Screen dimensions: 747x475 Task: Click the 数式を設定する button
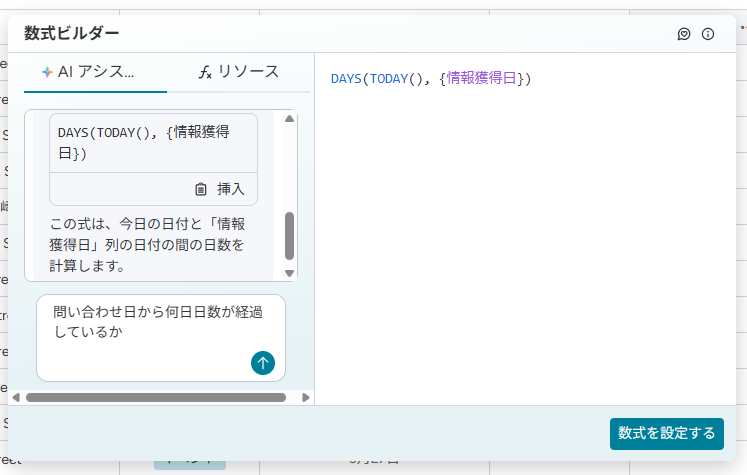point(666,433)
